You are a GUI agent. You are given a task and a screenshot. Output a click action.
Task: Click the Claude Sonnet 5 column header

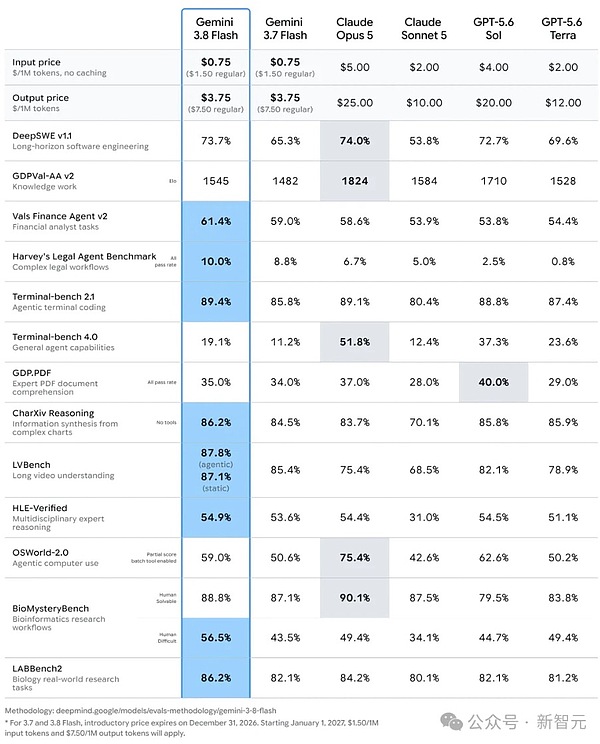pos(424,28)
